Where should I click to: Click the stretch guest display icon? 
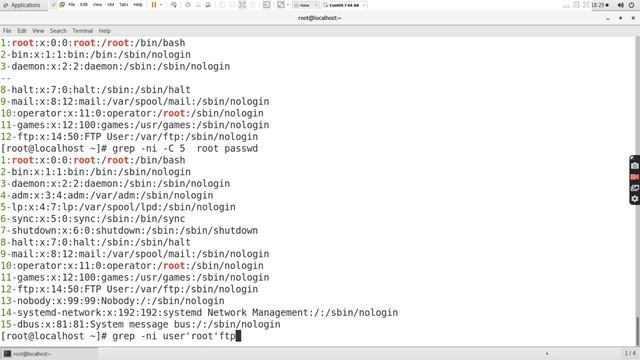point(281,5)
